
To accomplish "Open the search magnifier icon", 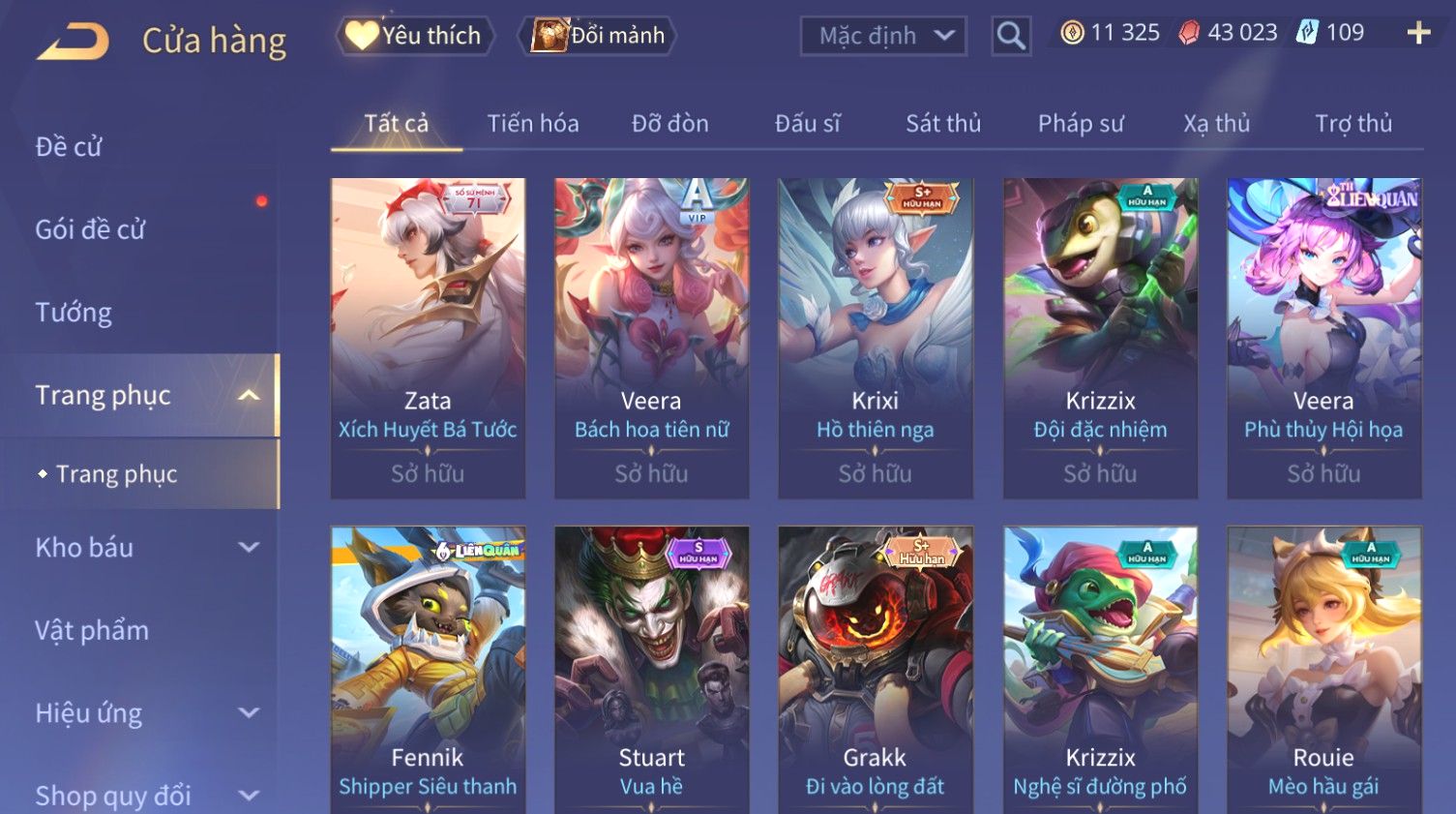I will 1011,37.
